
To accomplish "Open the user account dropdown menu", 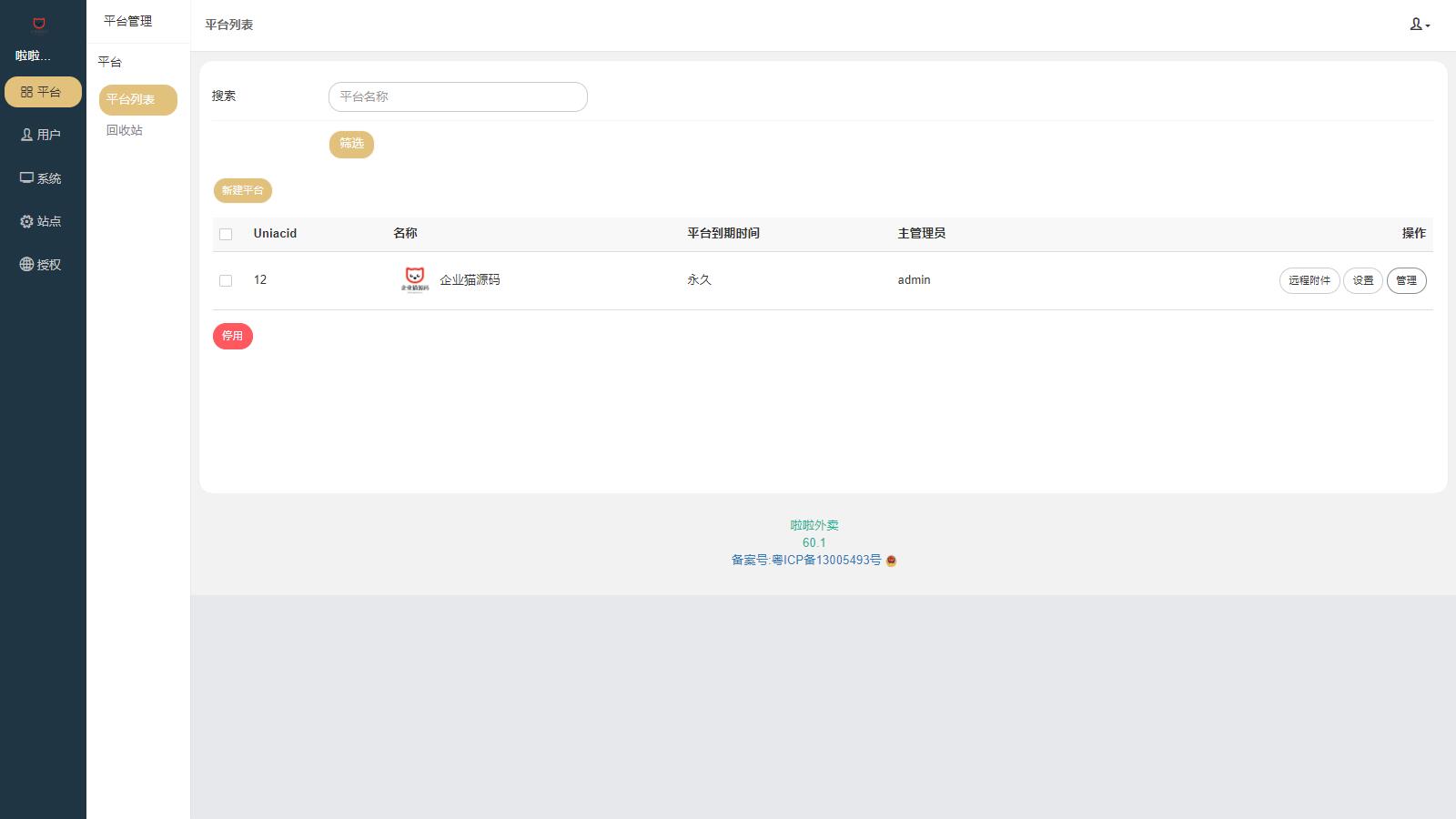I will pyautogui.click(x=1419, y=25).
